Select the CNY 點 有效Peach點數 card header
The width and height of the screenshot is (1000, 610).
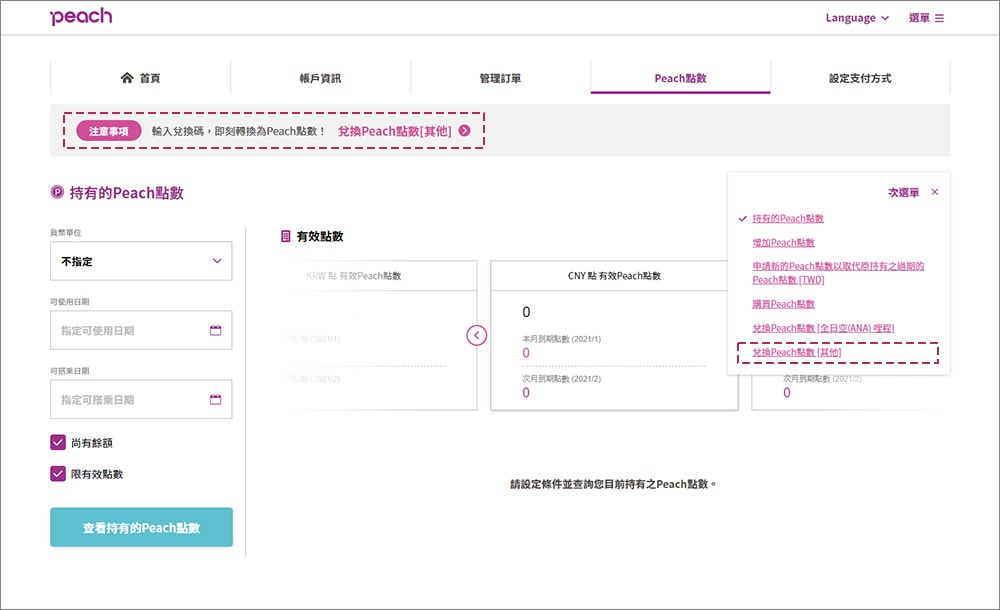pyautogui.click(x=614, y=276)
